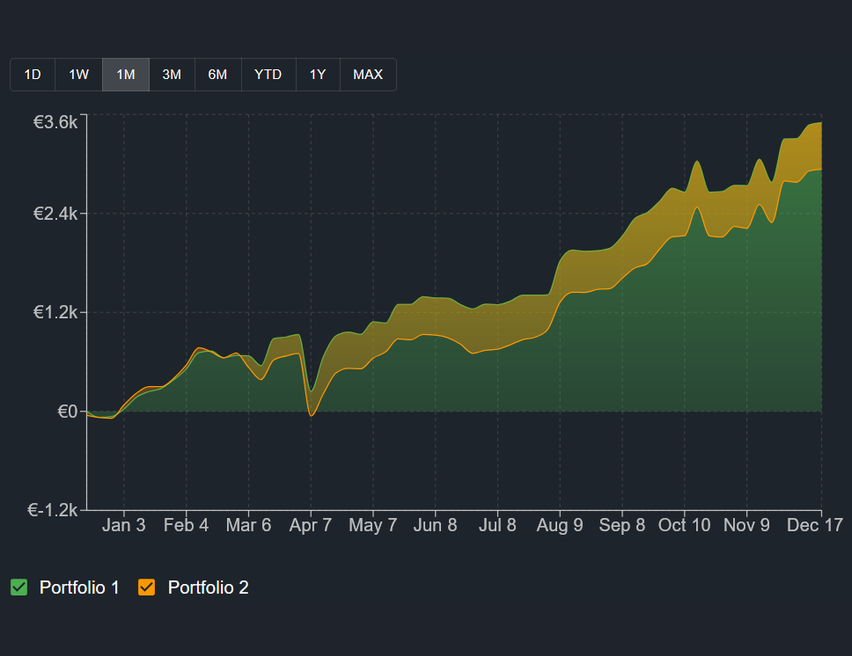View full history with MAX button
The height and width of the screenshot is (656, 852).
367,74
